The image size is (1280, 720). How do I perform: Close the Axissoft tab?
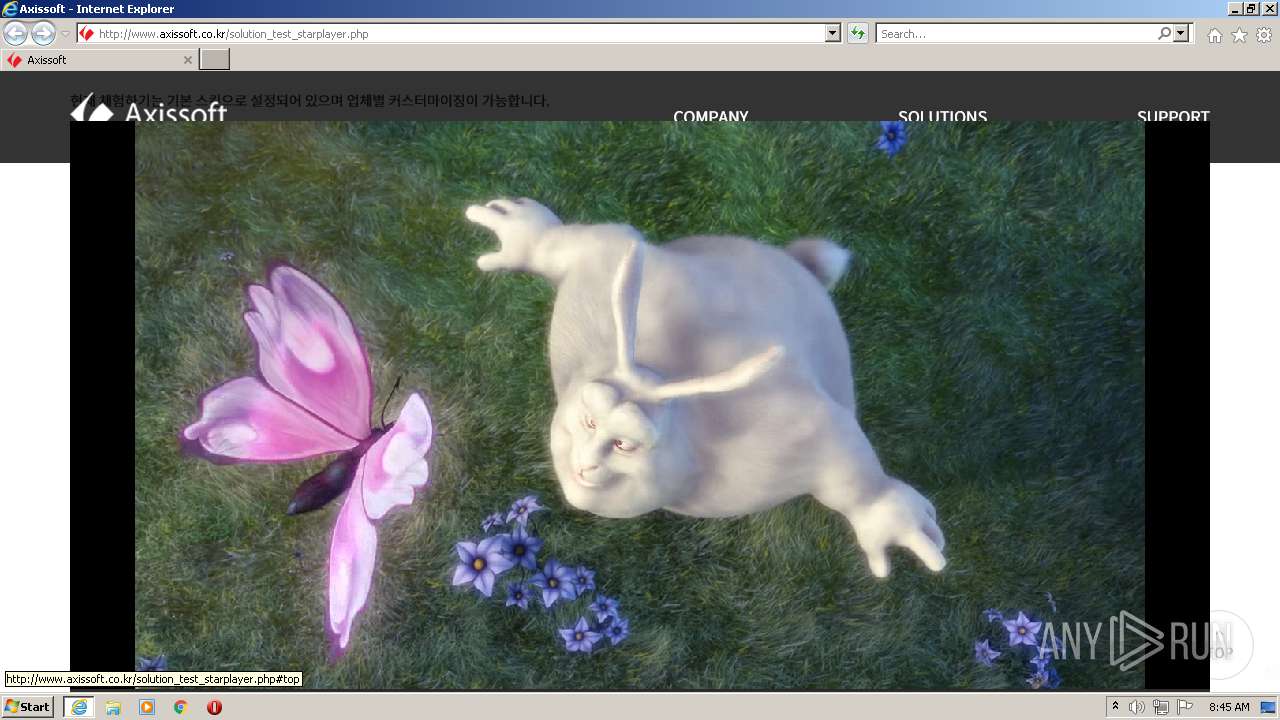(x=187, y=60)
